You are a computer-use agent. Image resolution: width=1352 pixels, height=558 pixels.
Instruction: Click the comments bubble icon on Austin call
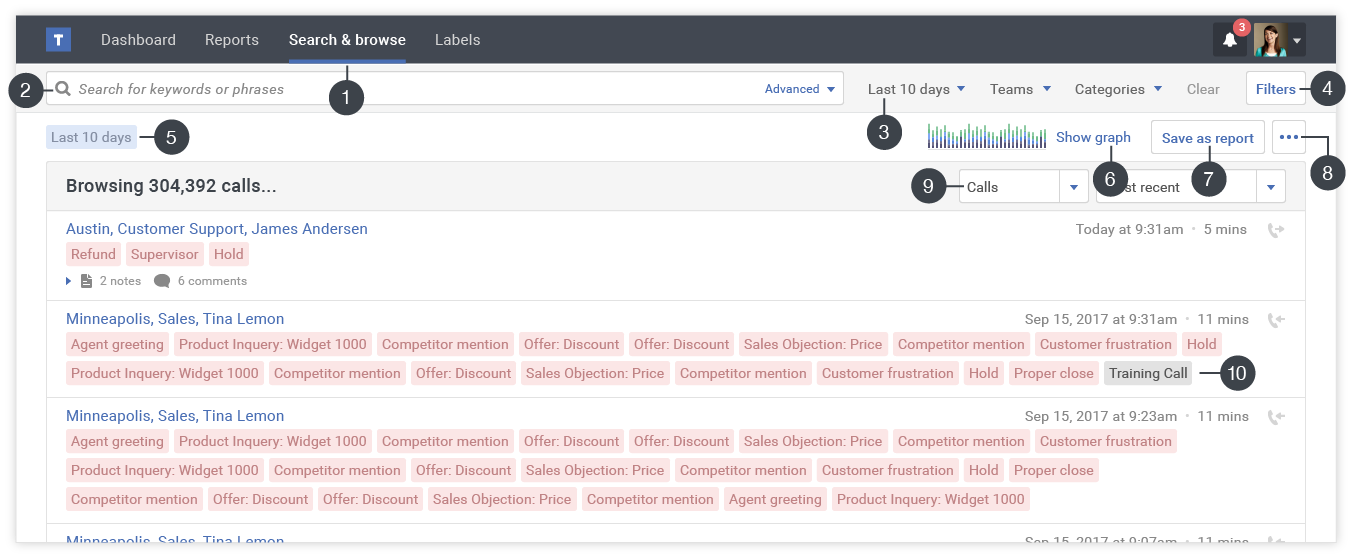tap(162, 281)
